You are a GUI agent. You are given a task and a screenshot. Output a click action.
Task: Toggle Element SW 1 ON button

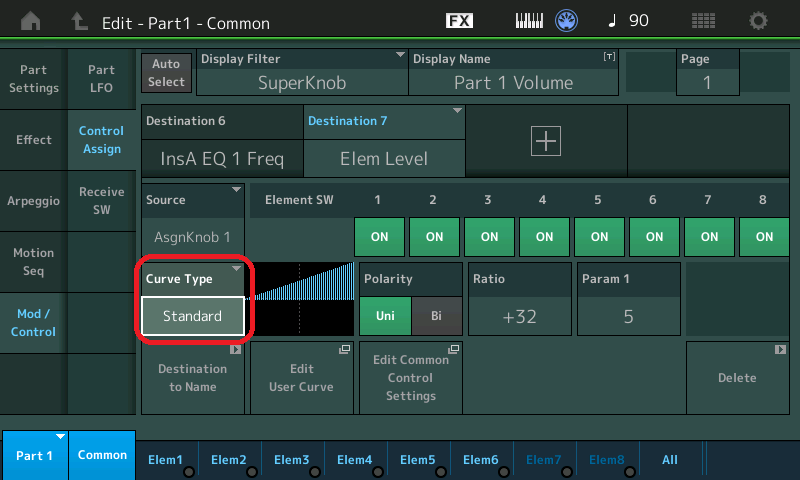coord(379,237)
